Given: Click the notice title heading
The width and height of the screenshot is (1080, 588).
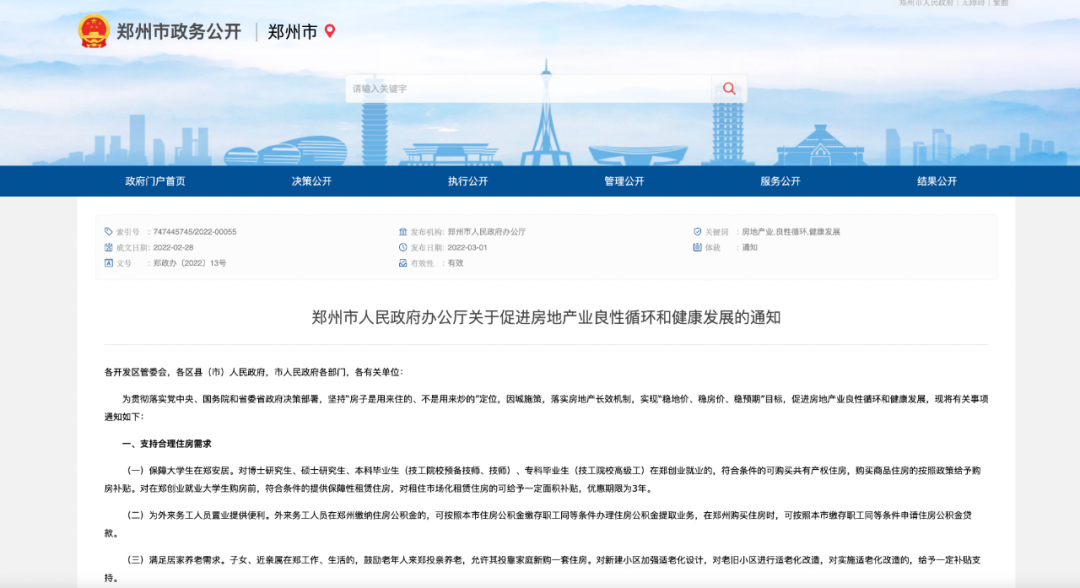Looking at the screenshot, I should point(546,317).
